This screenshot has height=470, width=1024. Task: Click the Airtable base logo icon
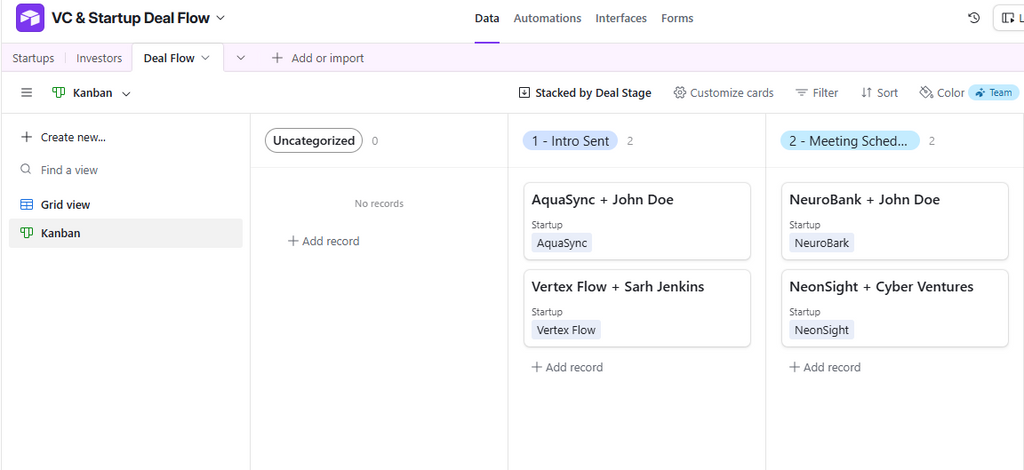(x=30, y=18)
